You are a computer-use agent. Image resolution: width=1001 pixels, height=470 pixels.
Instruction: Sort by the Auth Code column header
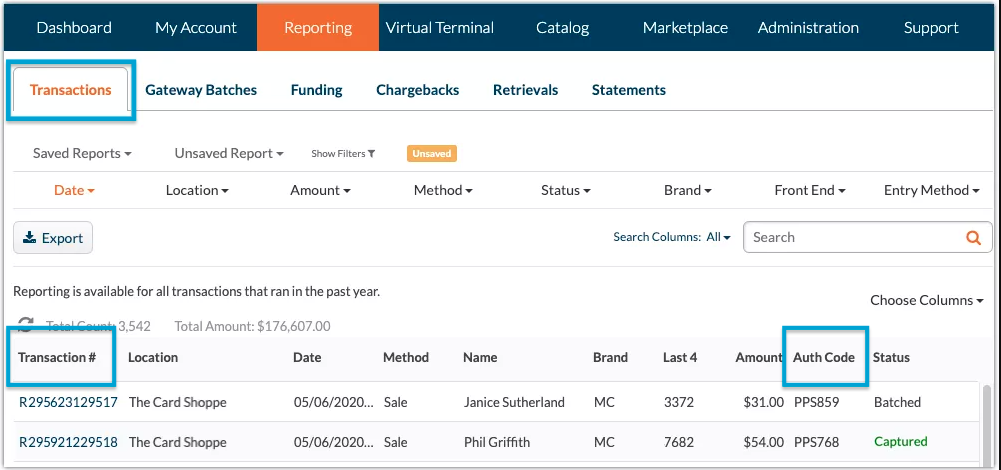click(824, 357)
